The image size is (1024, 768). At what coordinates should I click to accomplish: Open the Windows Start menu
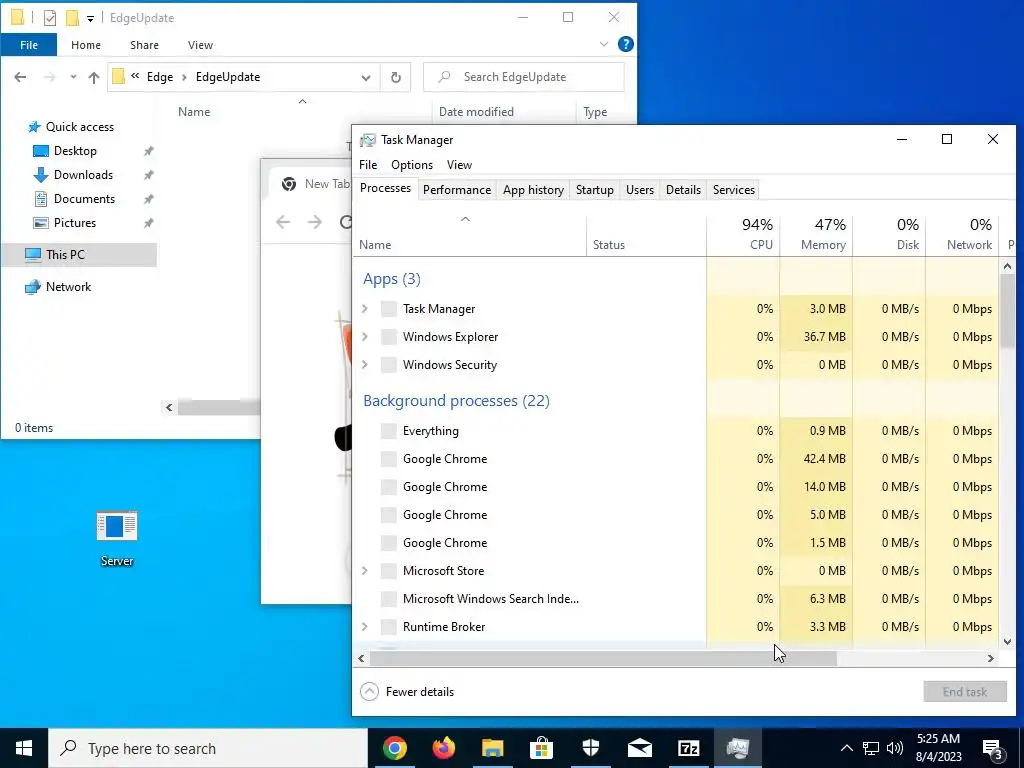tap(24, 748)
